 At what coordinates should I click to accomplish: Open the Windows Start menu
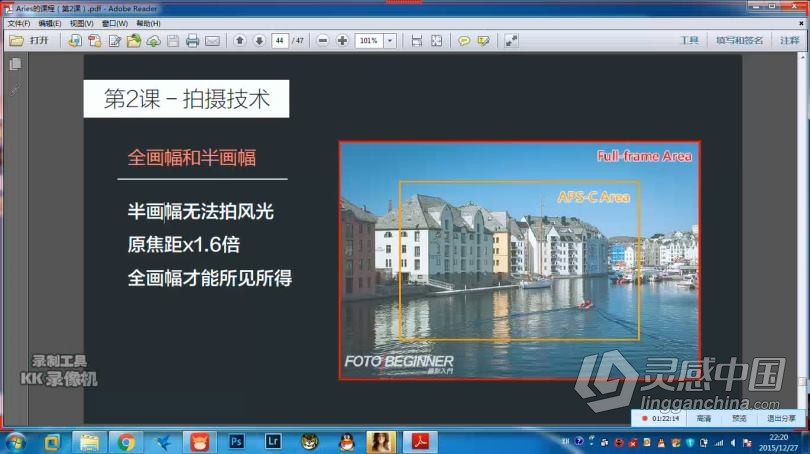tap(14, 442)
